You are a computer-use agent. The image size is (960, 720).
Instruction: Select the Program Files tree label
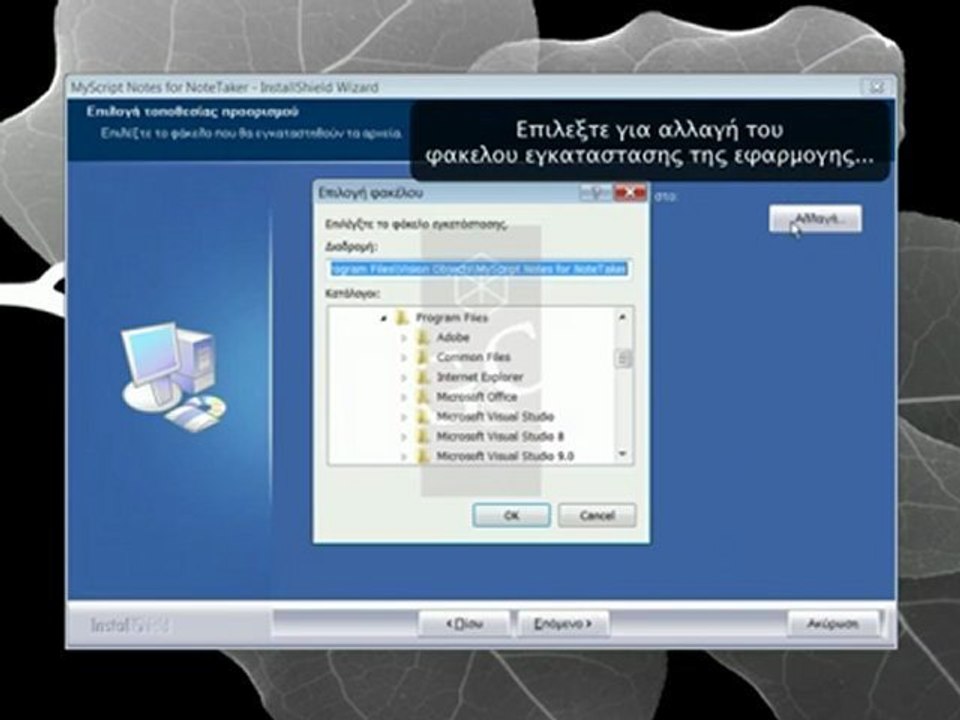(452, 318)
